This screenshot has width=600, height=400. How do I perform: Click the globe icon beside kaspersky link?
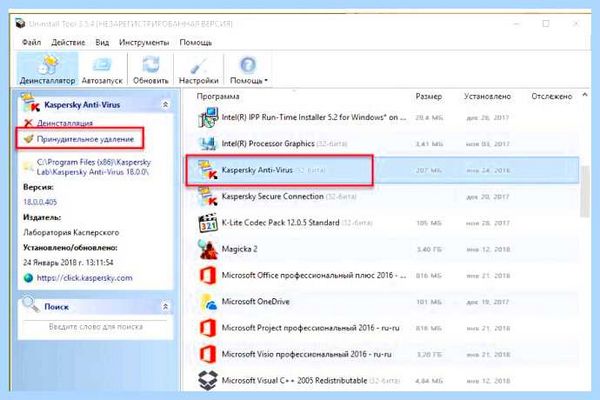(28, 278)
